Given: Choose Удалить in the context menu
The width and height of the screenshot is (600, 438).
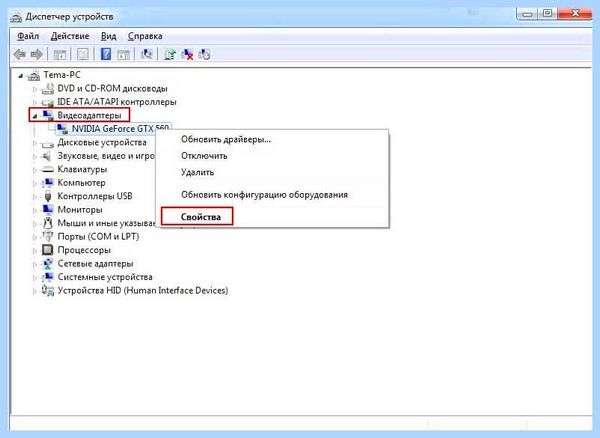Looking at the screenshot, I should tap(197, 172).
